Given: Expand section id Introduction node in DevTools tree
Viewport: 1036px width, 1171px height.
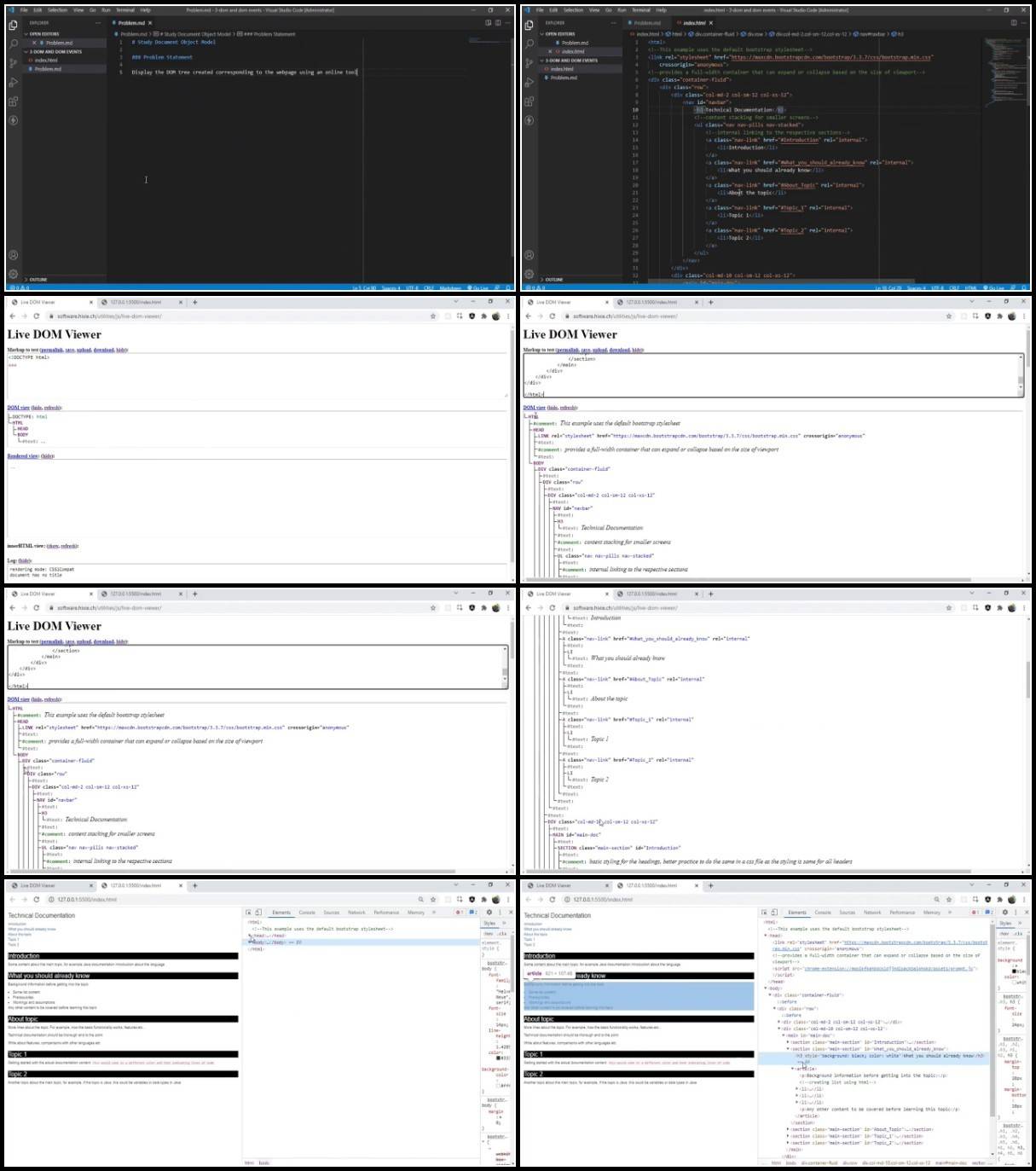Looking at the screenshot, I should 788,1042.
